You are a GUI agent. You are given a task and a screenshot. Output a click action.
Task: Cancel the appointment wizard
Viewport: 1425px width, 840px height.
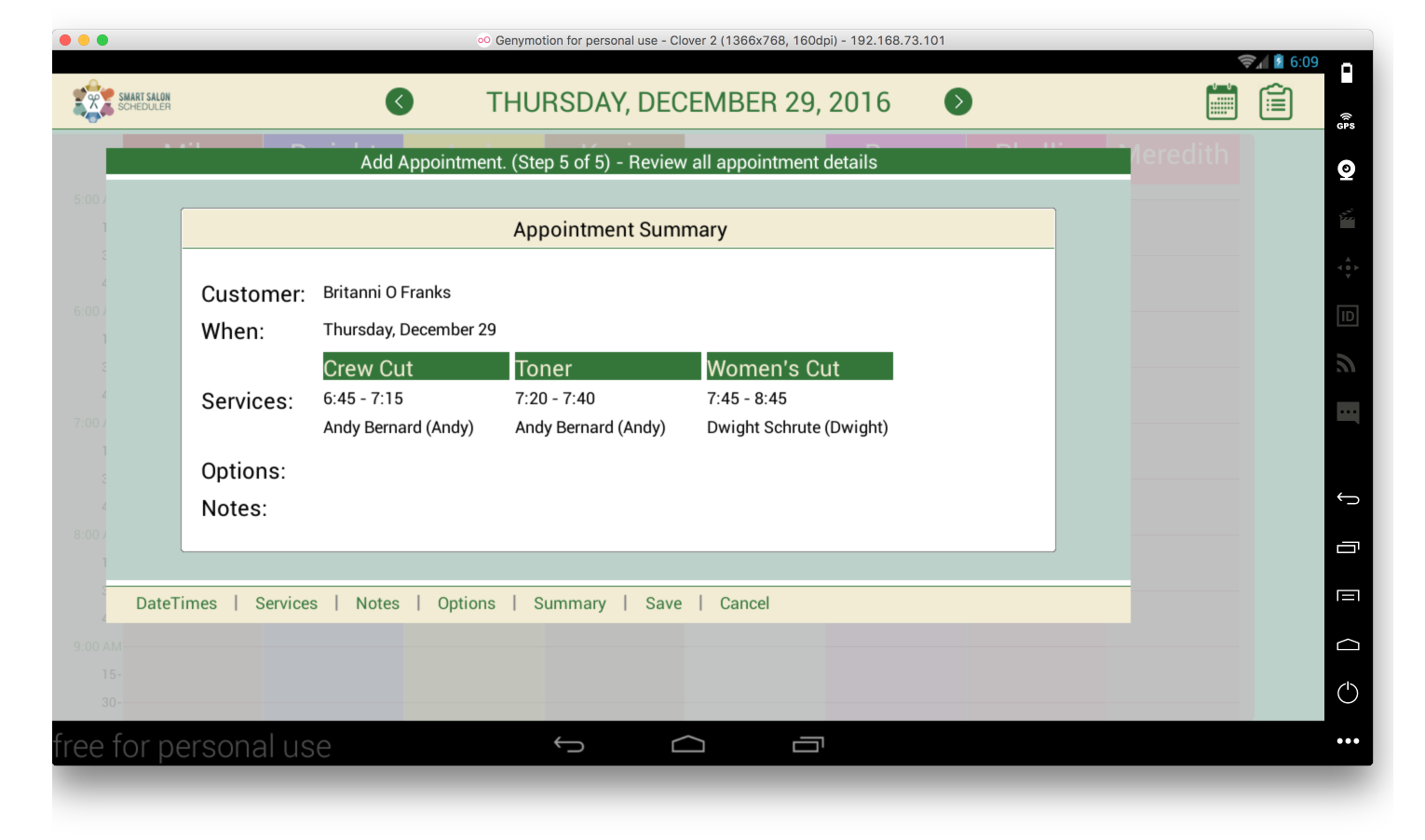coord(744,603)
